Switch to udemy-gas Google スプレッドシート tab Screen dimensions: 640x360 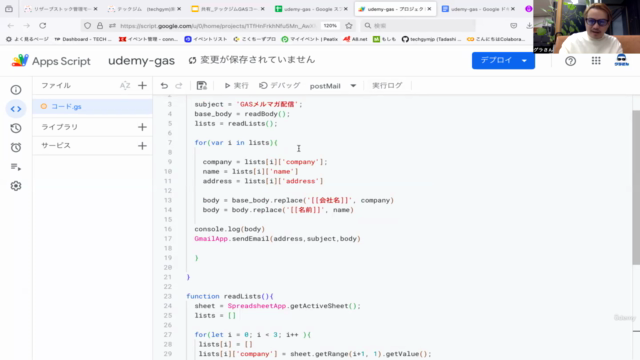pos(312,9)
